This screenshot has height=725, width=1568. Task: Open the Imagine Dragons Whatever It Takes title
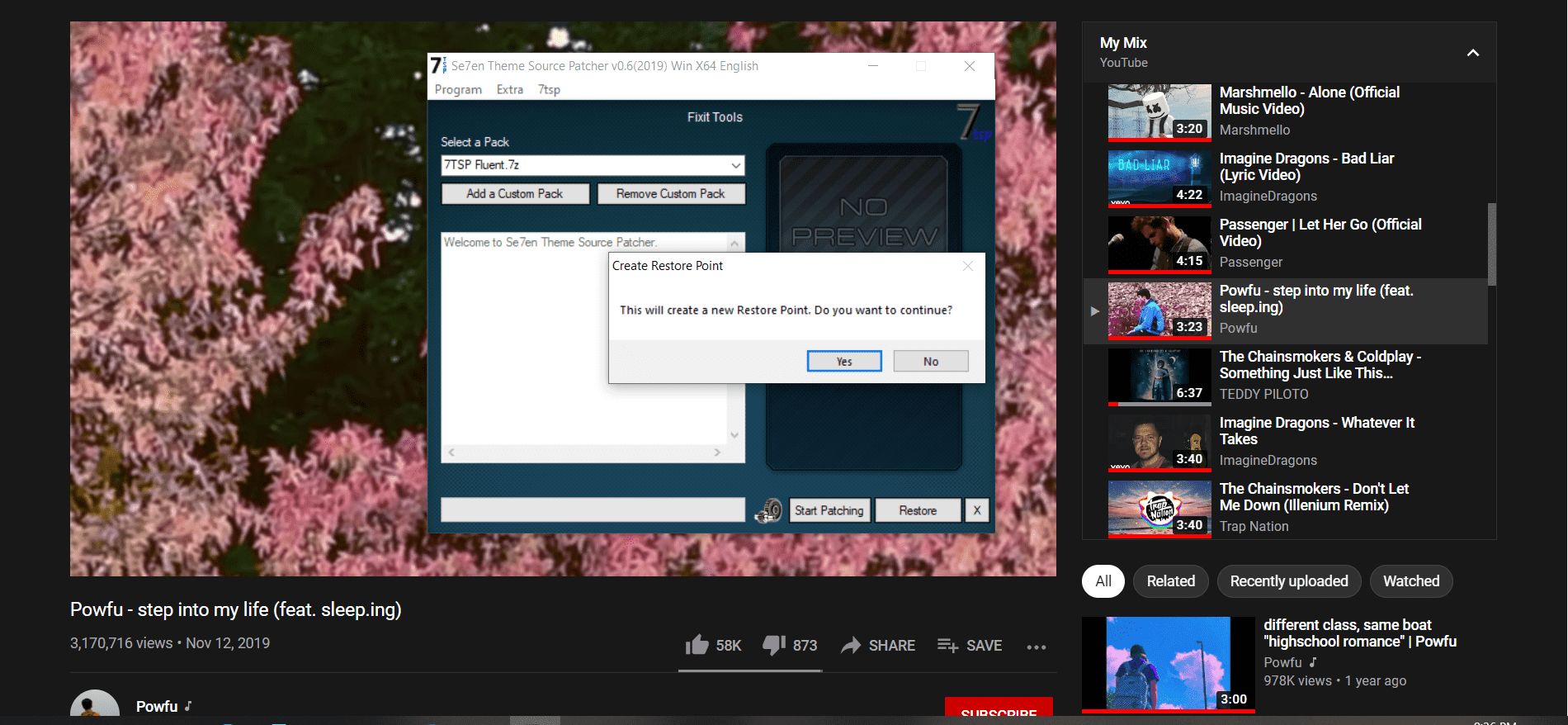[1317, 431]
